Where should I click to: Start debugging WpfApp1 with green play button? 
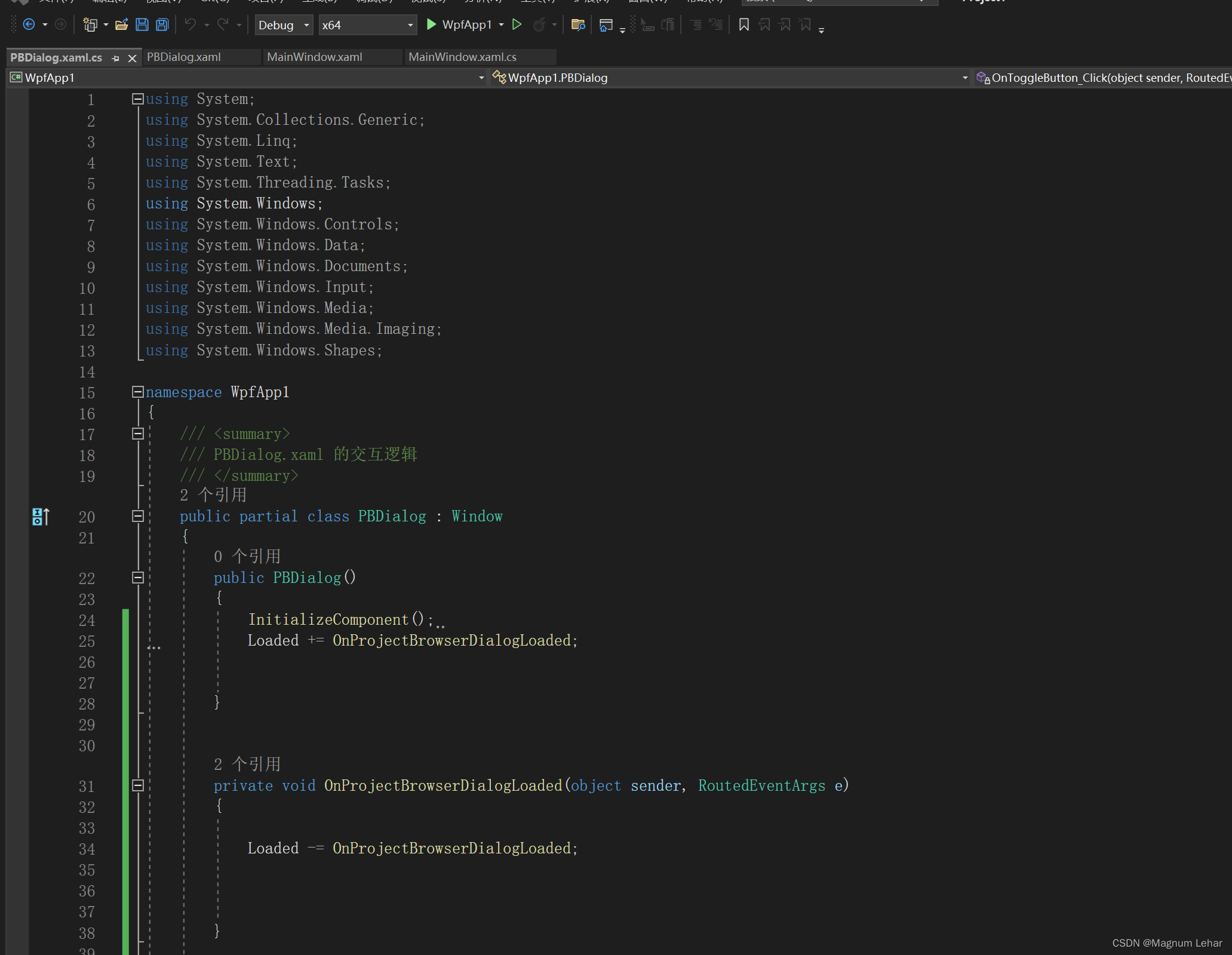(x=432, y=24)
